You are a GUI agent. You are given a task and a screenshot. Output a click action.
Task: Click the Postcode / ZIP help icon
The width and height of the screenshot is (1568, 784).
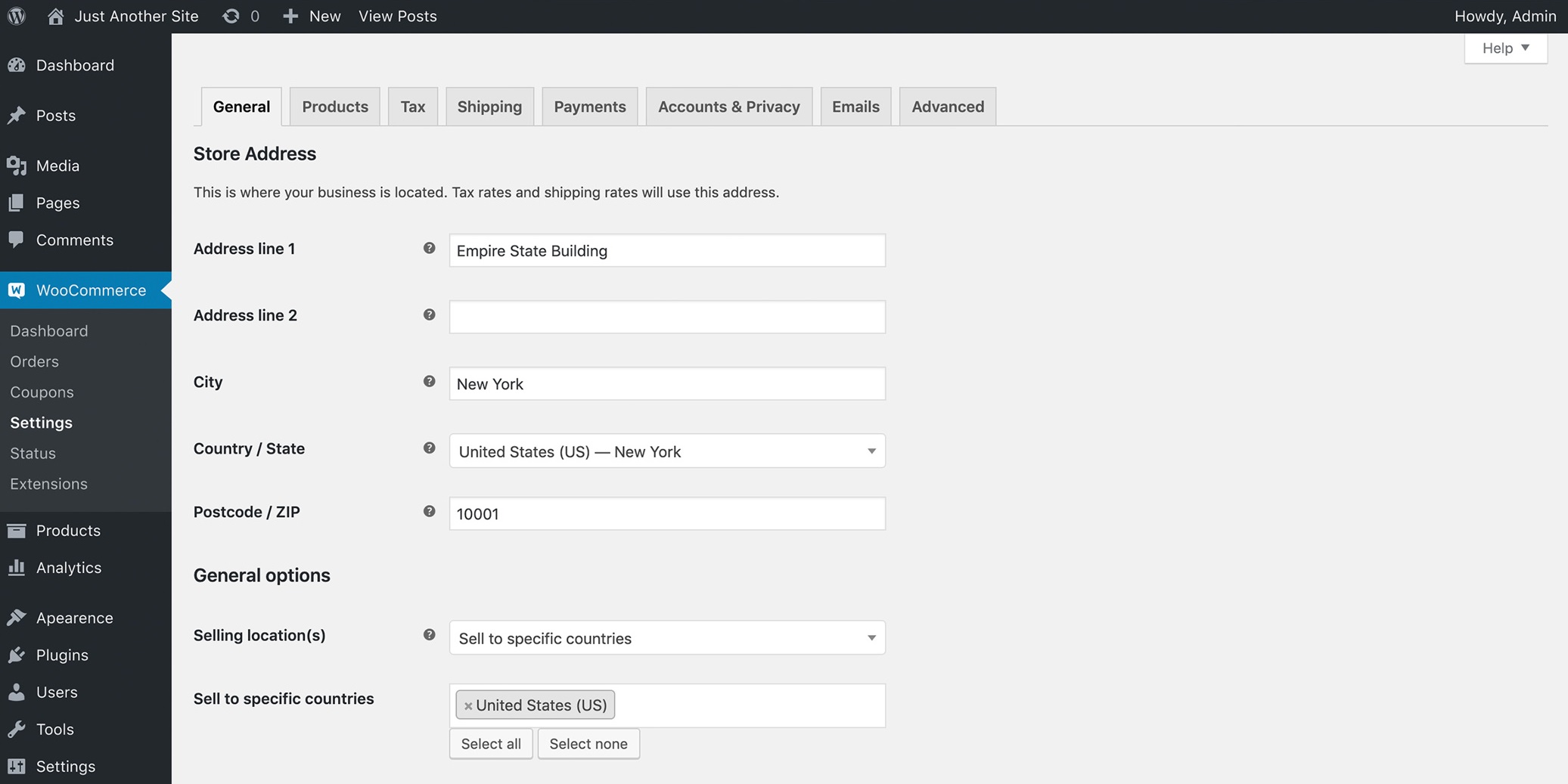coord(429,512)
